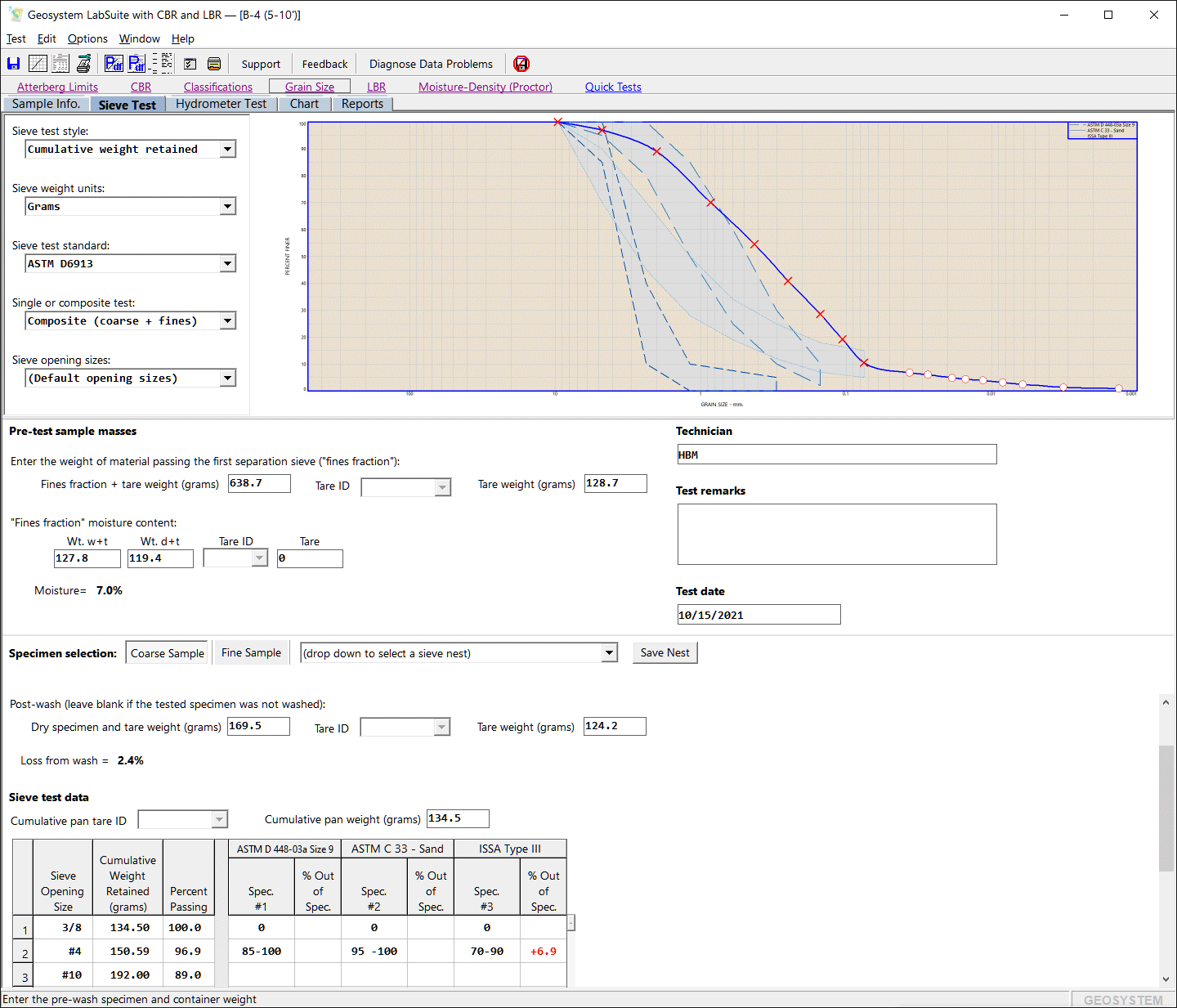Click the red crossed-out save icon
The height and width of the screenshot is (1008, 1177).
pyautogui.click(x=521, y=64)
